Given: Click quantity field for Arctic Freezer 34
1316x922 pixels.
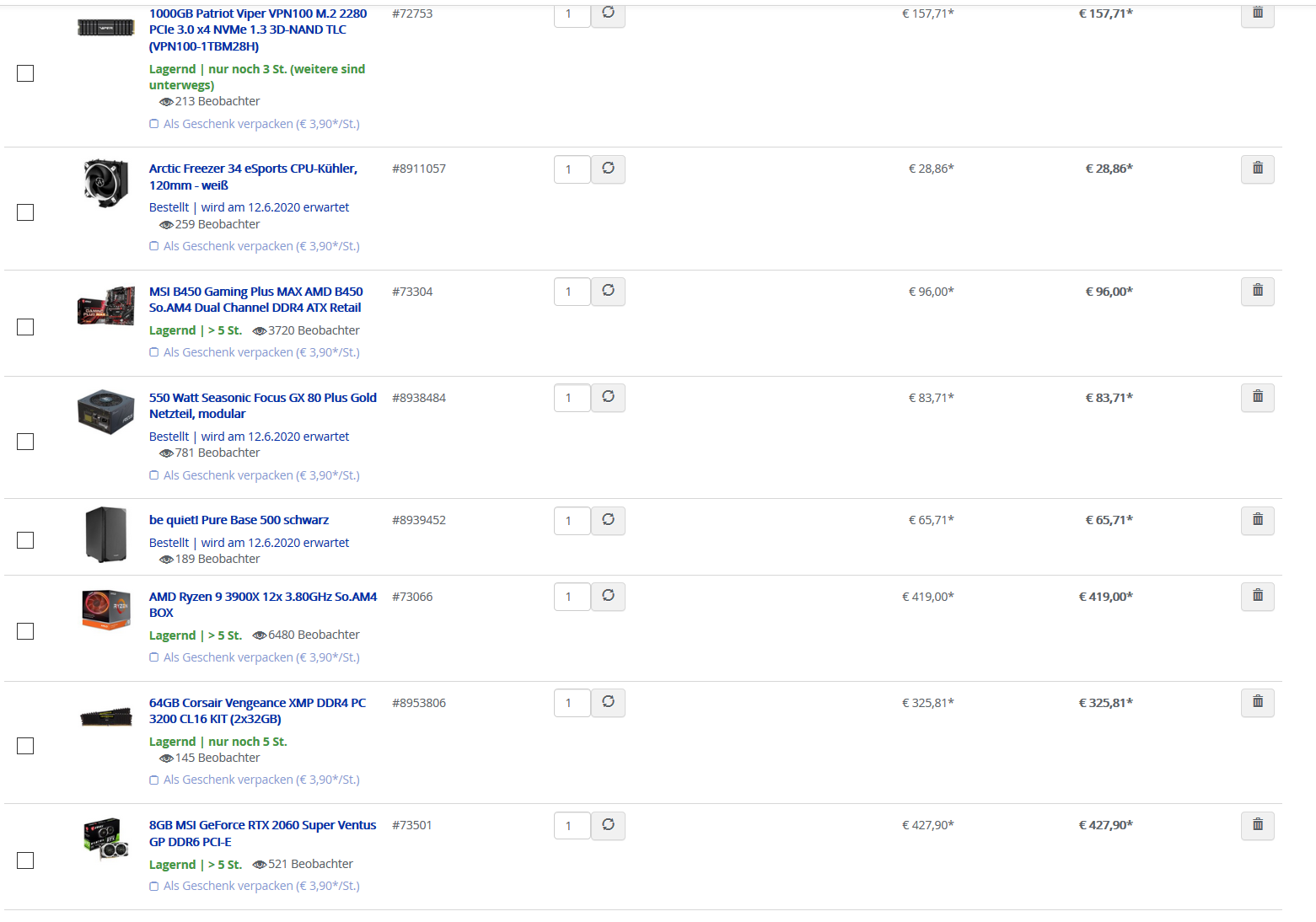Looking at the screenshot, I should pyautogui.click(x=572, y=169).
